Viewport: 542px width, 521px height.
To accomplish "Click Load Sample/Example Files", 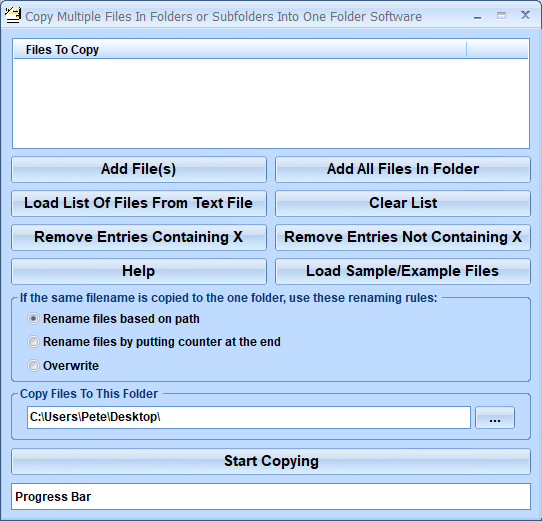I will (403, 271).
